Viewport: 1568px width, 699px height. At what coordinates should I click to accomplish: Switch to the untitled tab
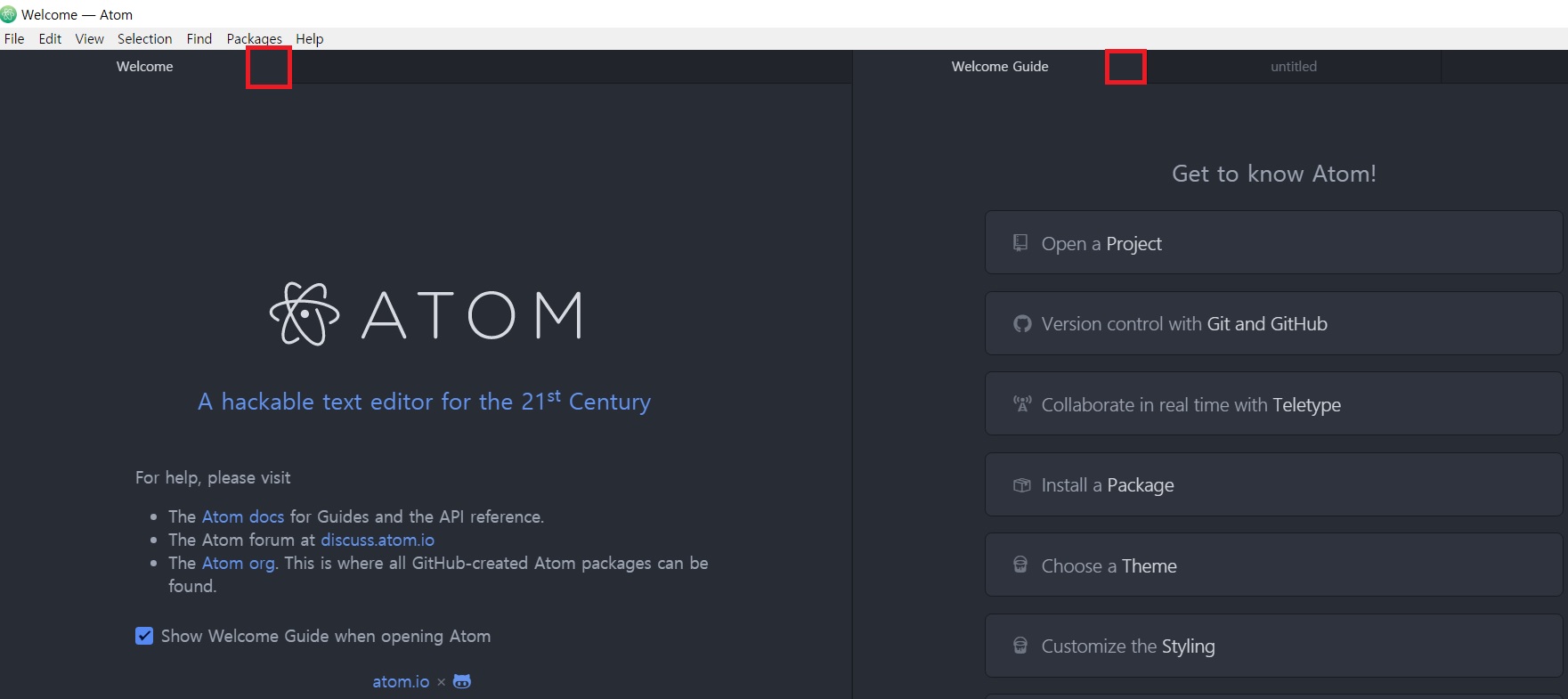[x=1294, y=67]
